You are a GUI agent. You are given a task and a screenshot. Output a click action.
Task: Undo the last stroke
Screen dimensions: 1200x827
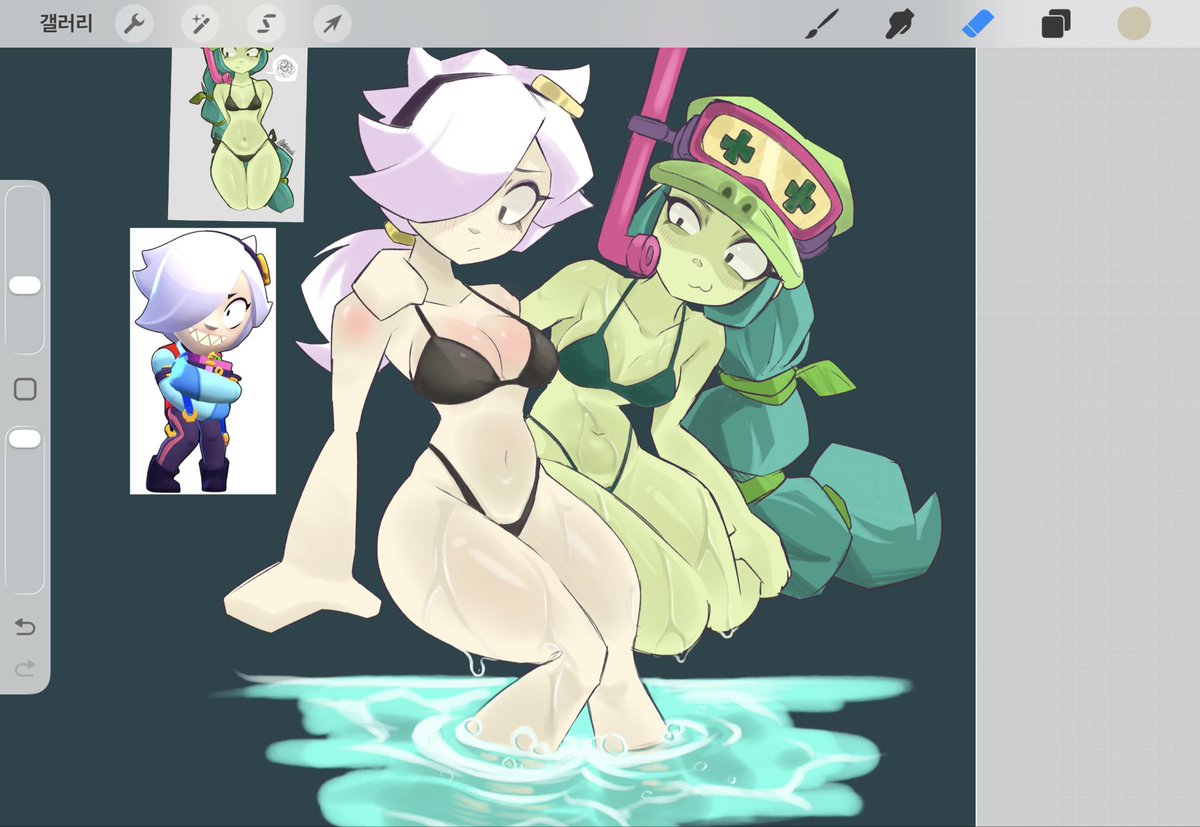[25, 627]
